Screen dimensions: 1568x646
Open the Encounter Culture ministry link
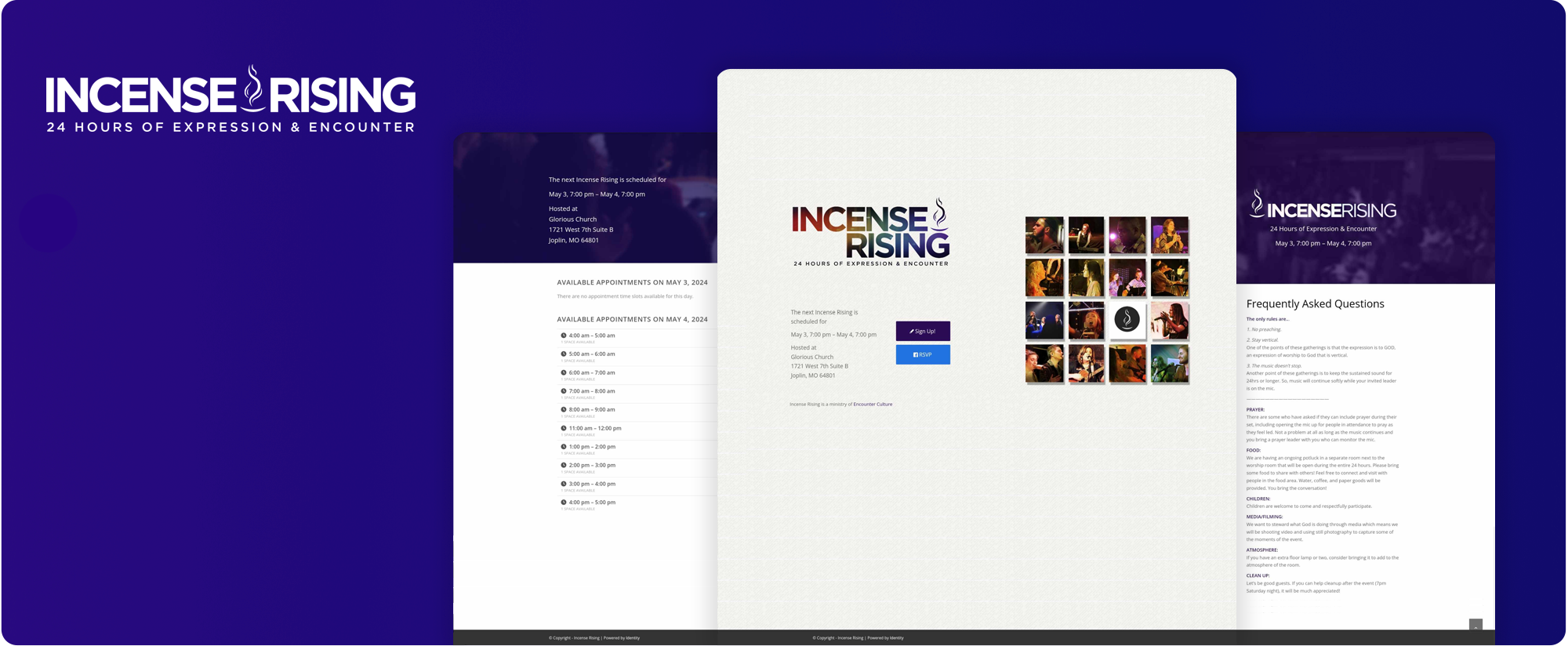[x=873, y=405]
